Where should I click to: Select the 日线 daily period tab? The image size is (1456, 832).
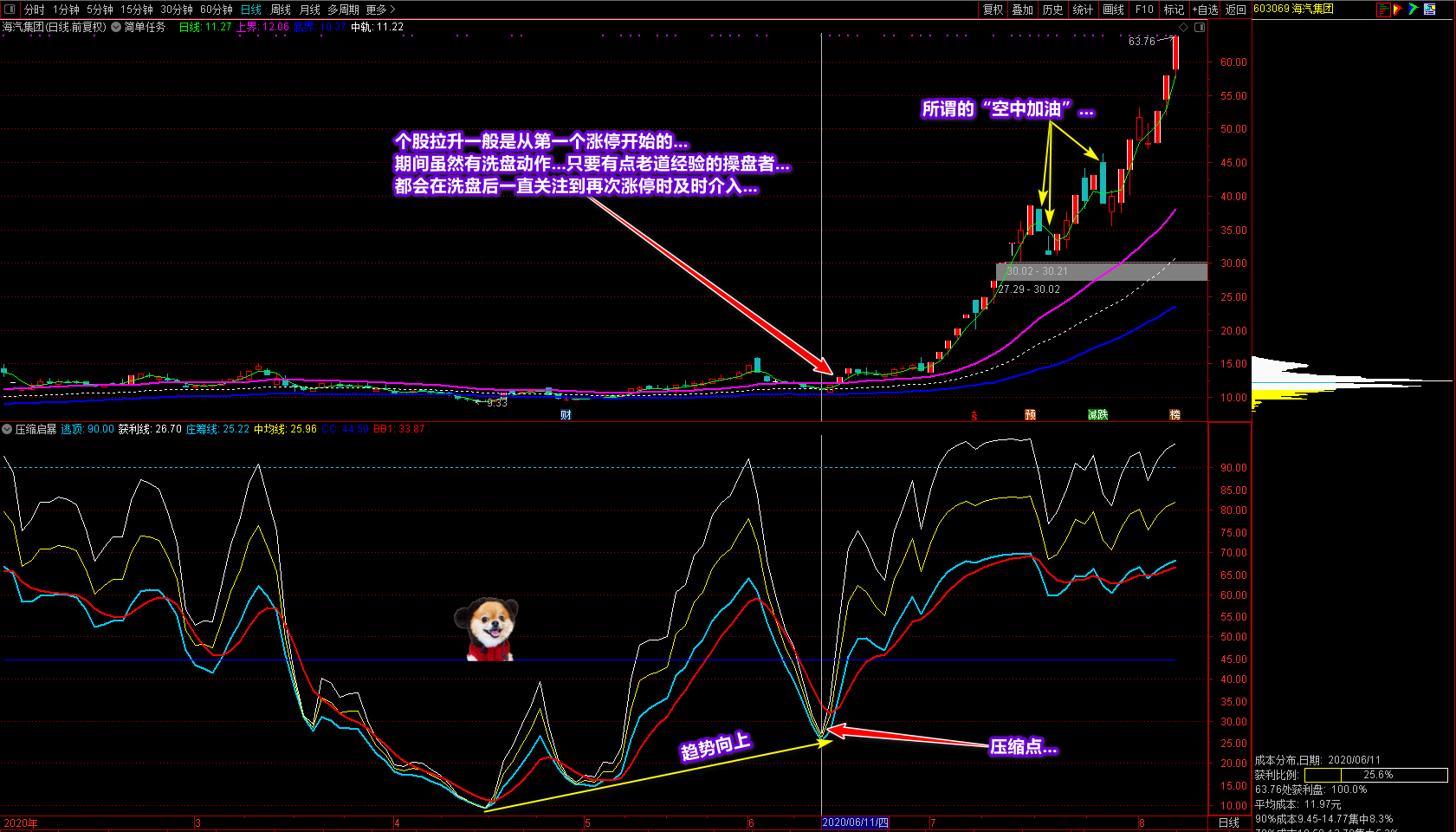point(251,10)
